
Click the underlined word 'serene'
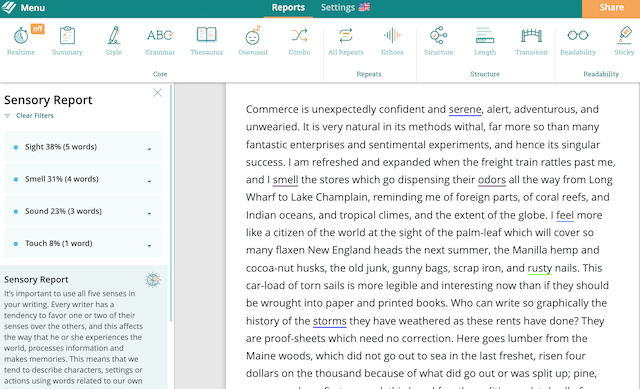tap(465, 109)
